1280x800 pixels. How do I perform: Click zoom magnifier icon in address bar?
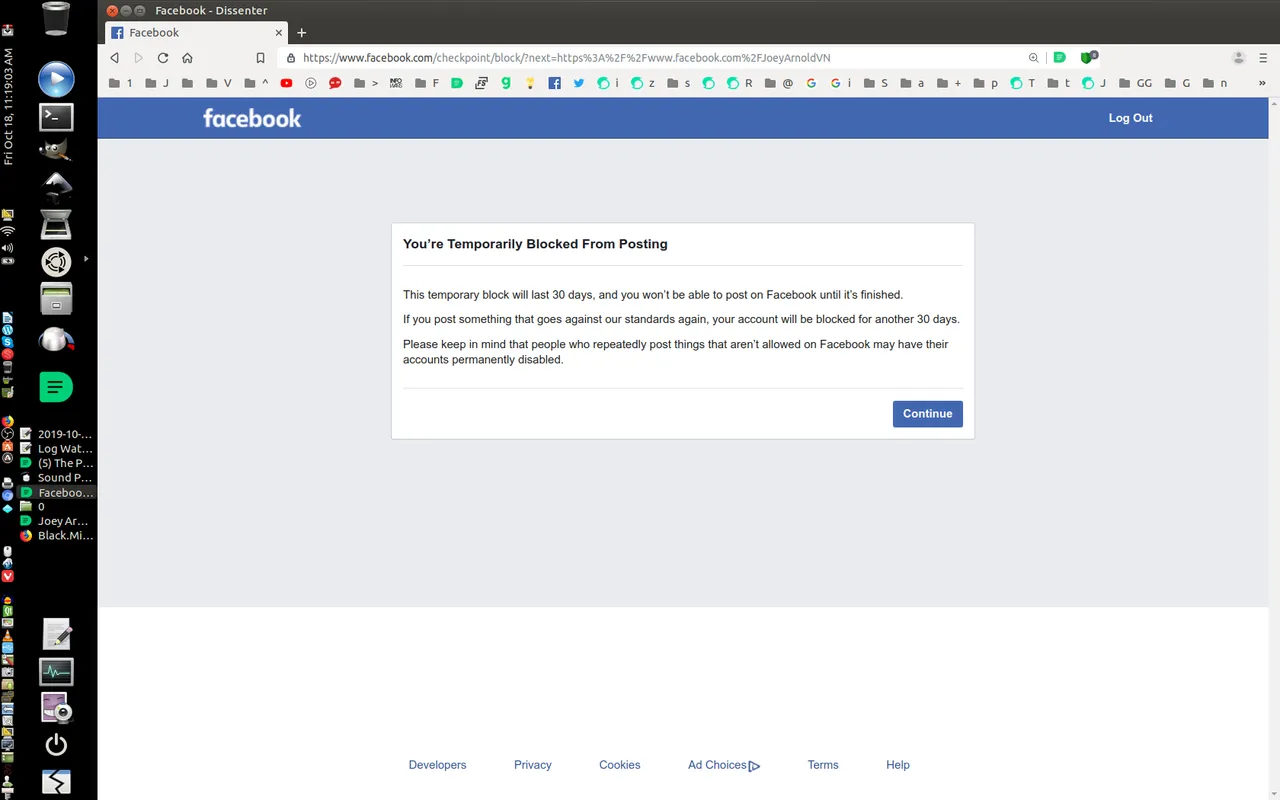(x=1033, y=58)
